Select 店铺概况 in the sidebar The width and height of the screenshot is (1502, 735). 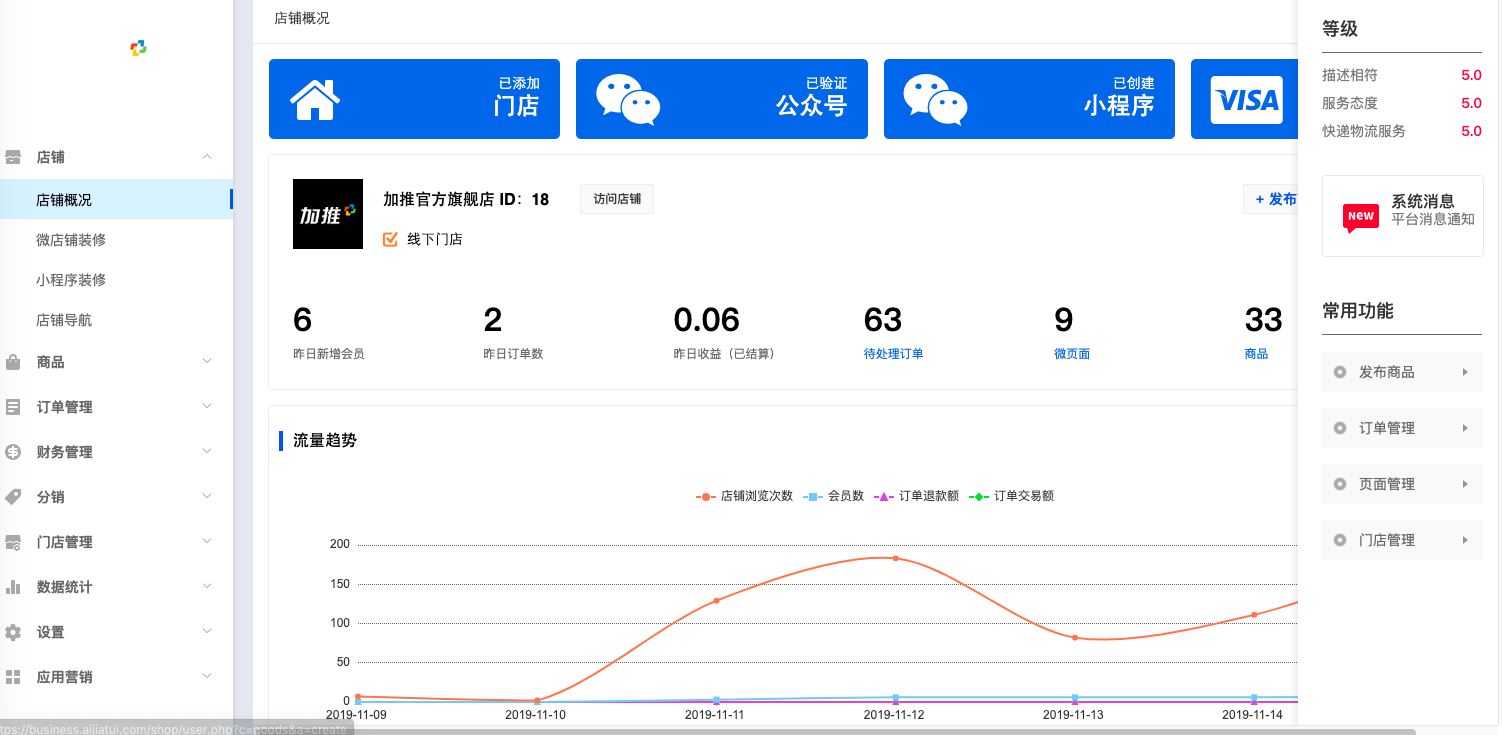tap(116, 200)
